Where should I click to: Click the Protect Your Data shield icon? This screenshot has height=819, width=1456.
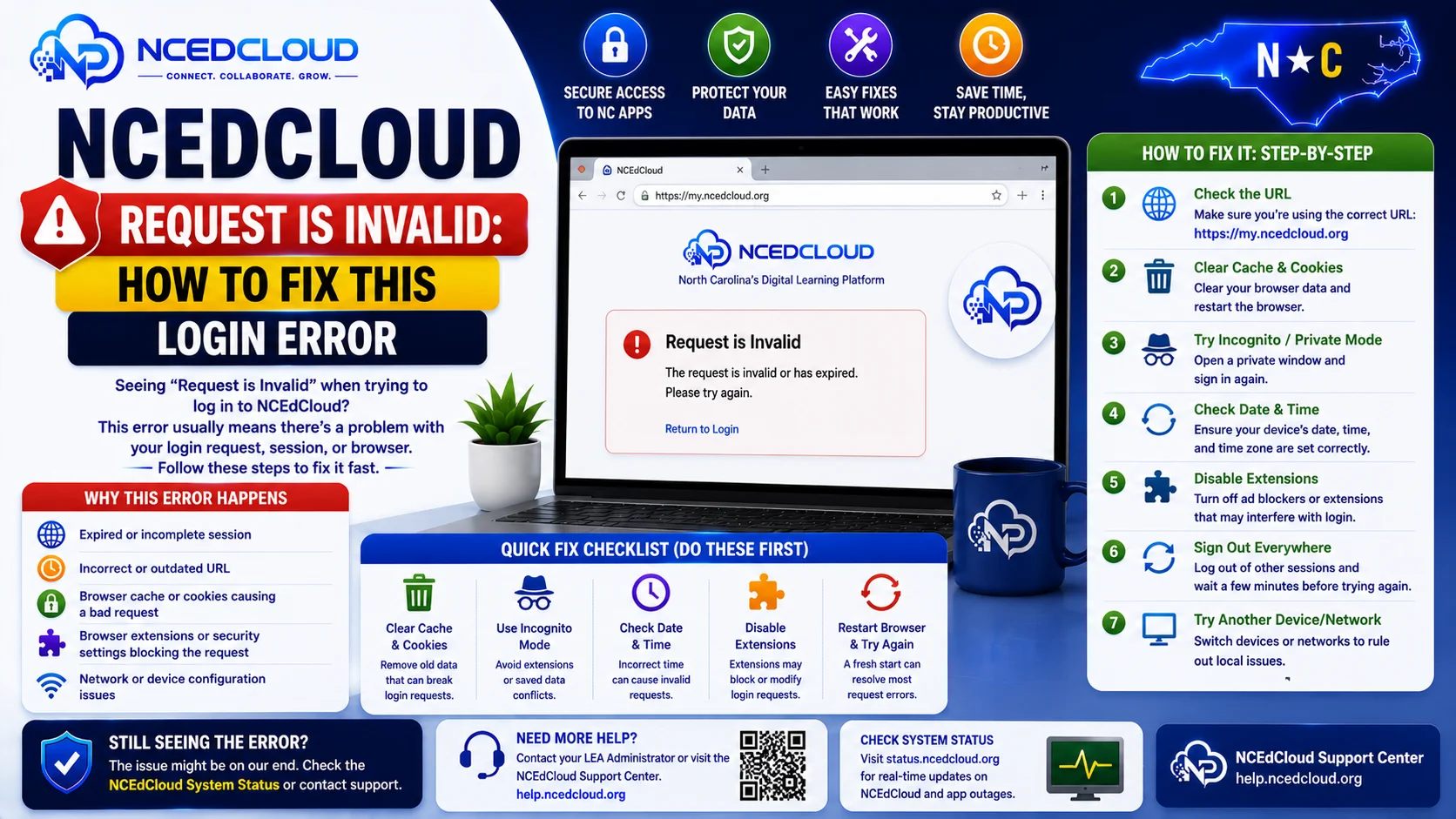(738, 45)
